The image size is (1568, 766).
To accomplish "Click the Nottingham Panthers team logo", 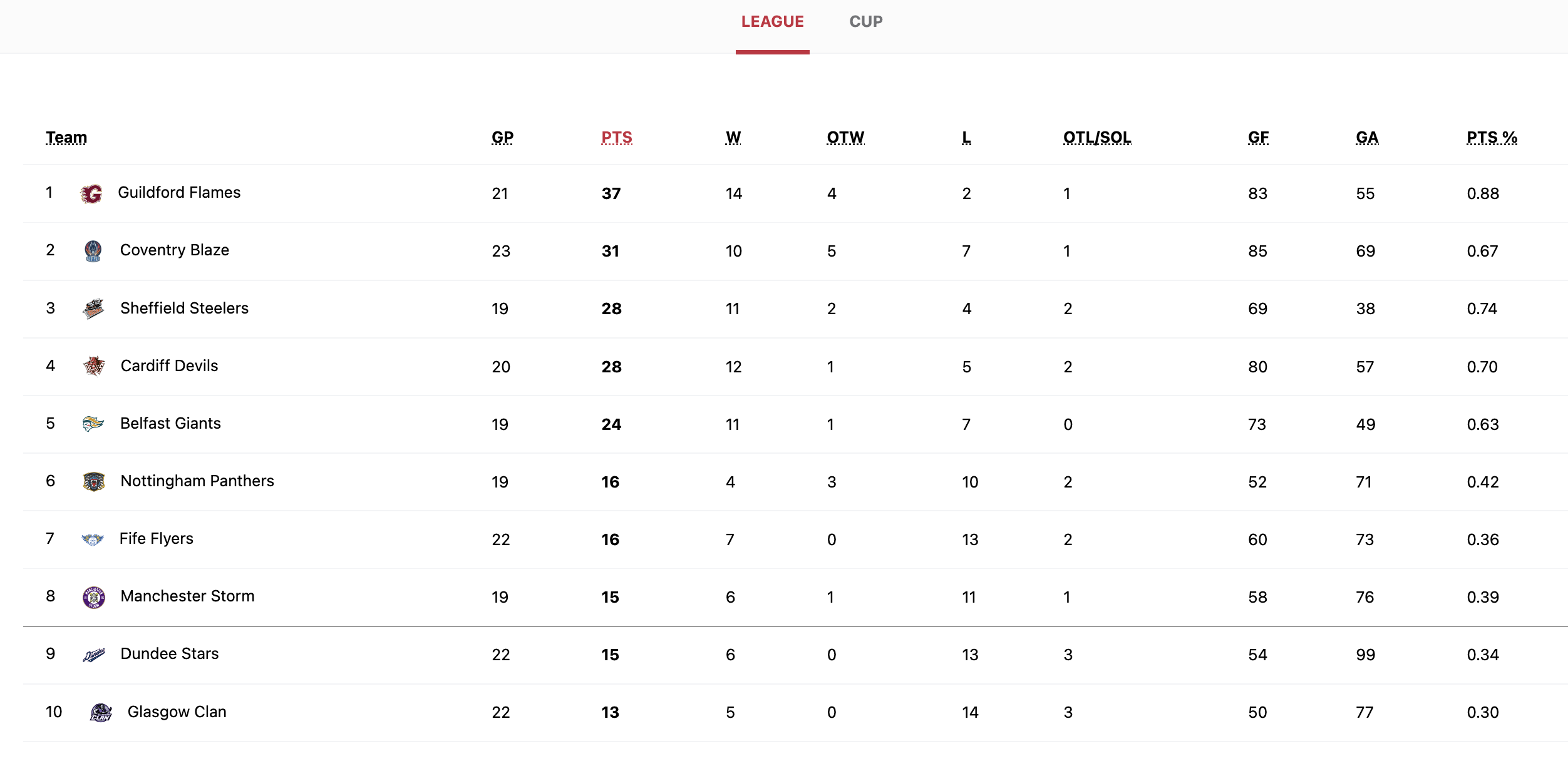I will 94,481.
